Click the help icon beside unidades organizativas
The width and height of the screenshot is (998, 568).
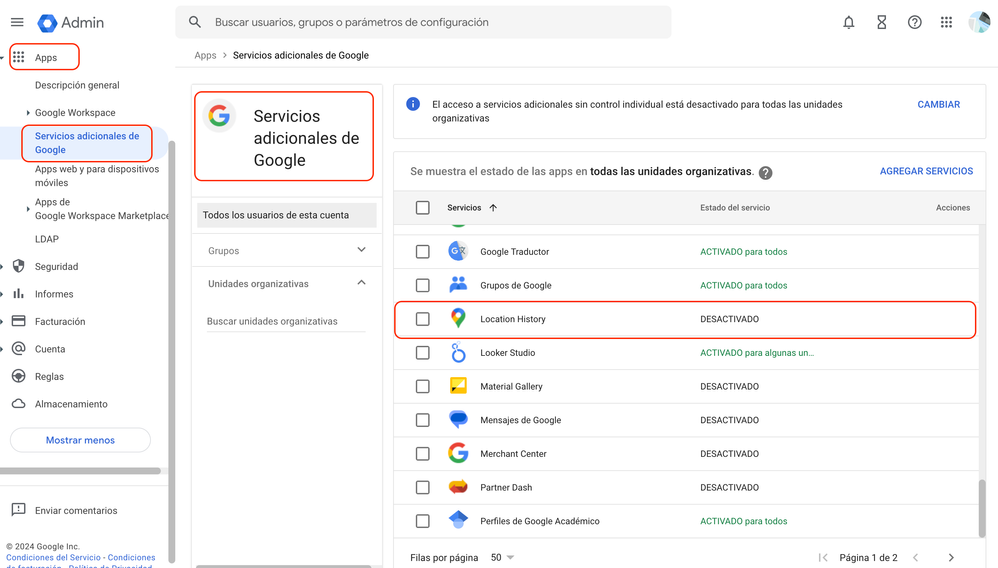[766, 173]
